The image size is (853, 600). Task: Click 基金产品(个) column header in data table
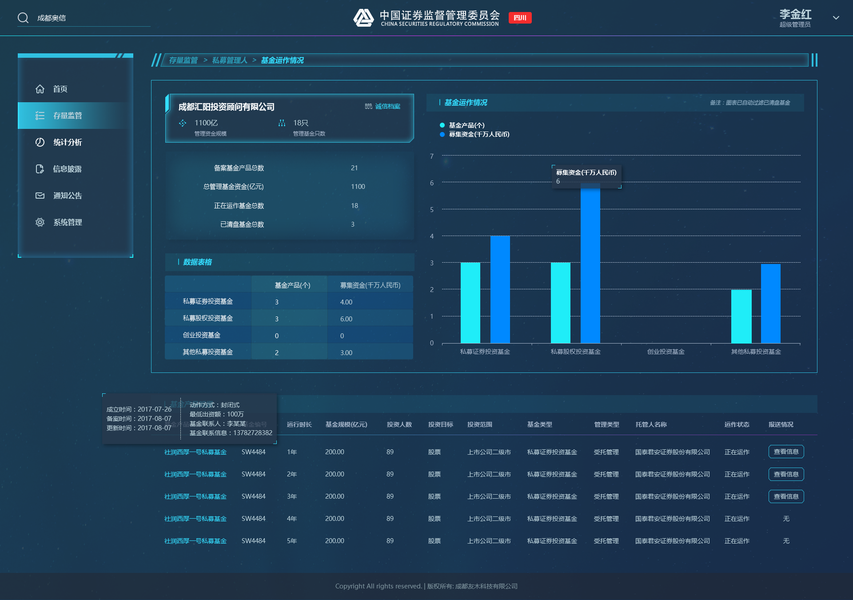pos(292,285)
